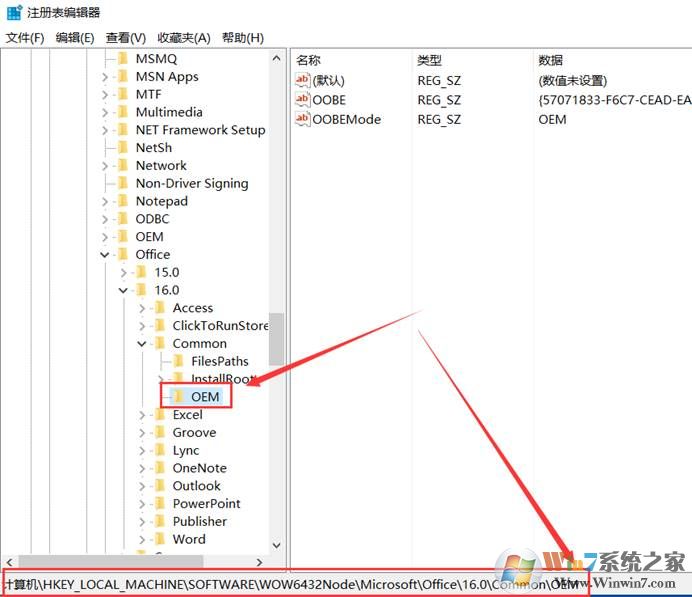The image size is (692, 597).
Task: Click the ODBC folder icon
Action: [123, 218]
